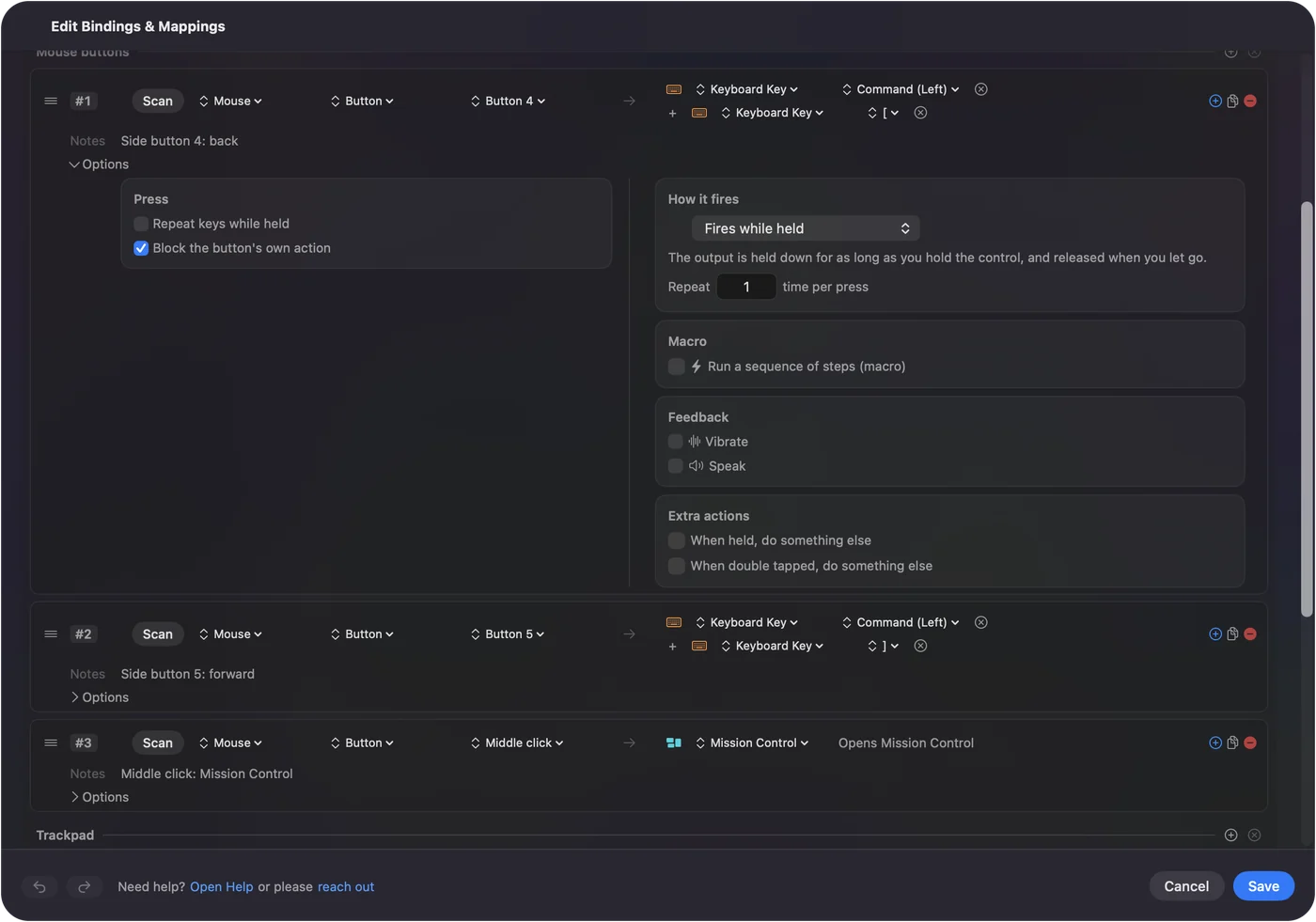
Task: Change the Command (Left) key in binding #1
Action: [901, 89]
